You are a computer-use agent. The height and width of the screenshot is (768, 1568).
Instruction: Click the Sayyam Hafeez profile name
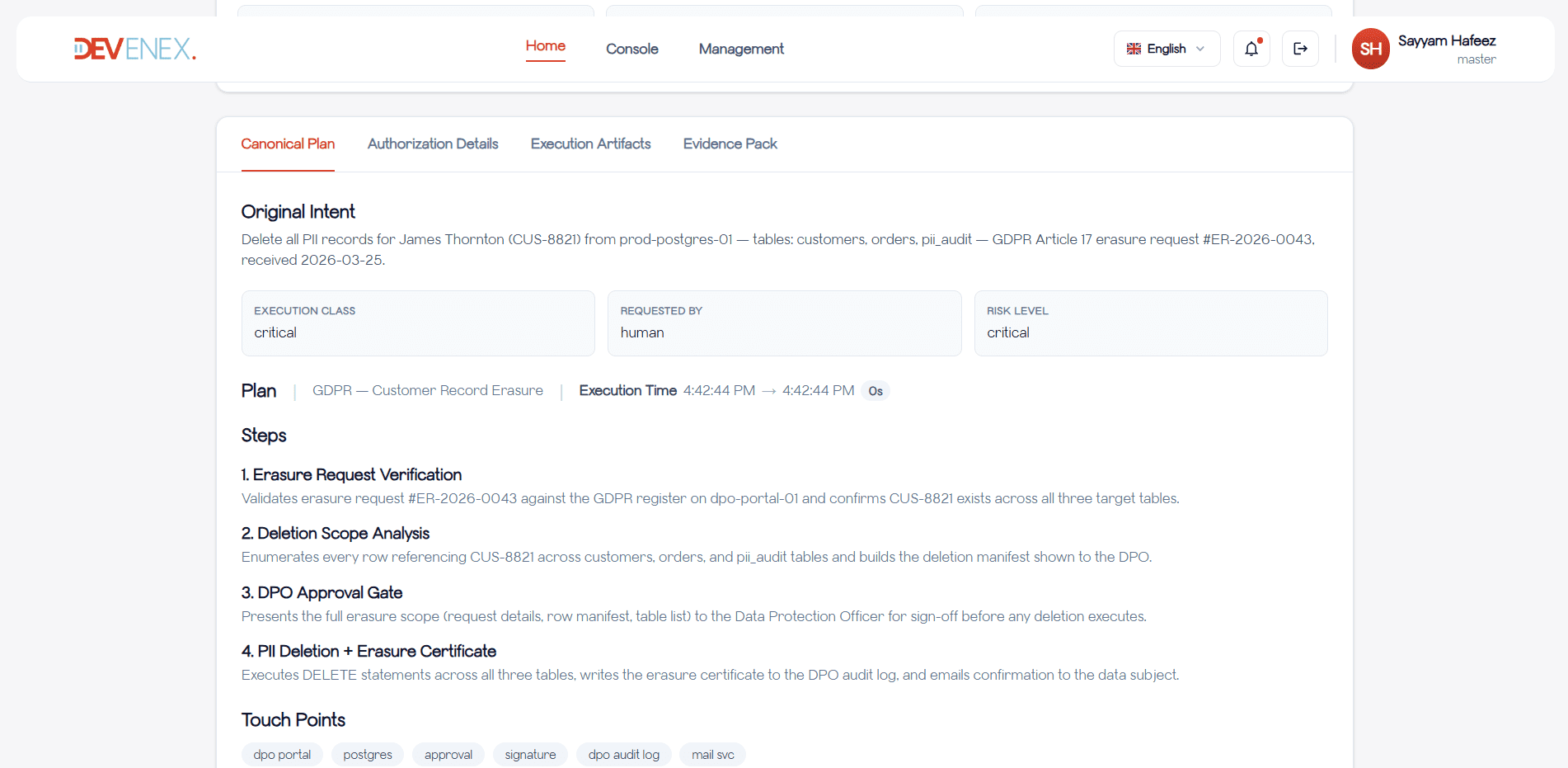point(1446,40)
